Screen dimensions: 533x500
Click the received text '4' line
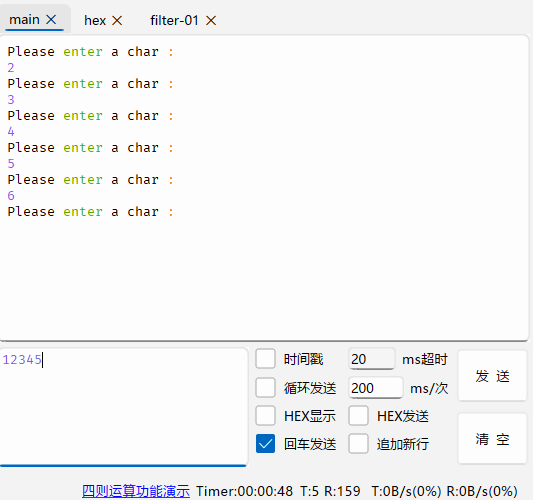pyautogui.click(x=11, y=132)
